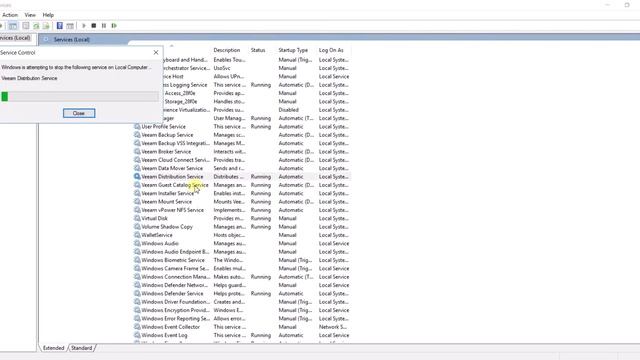The width and height of the screenshot is (640, 360).
Task: Click the 'Mounts Vee...' description cell
Action: pos(229,202)
